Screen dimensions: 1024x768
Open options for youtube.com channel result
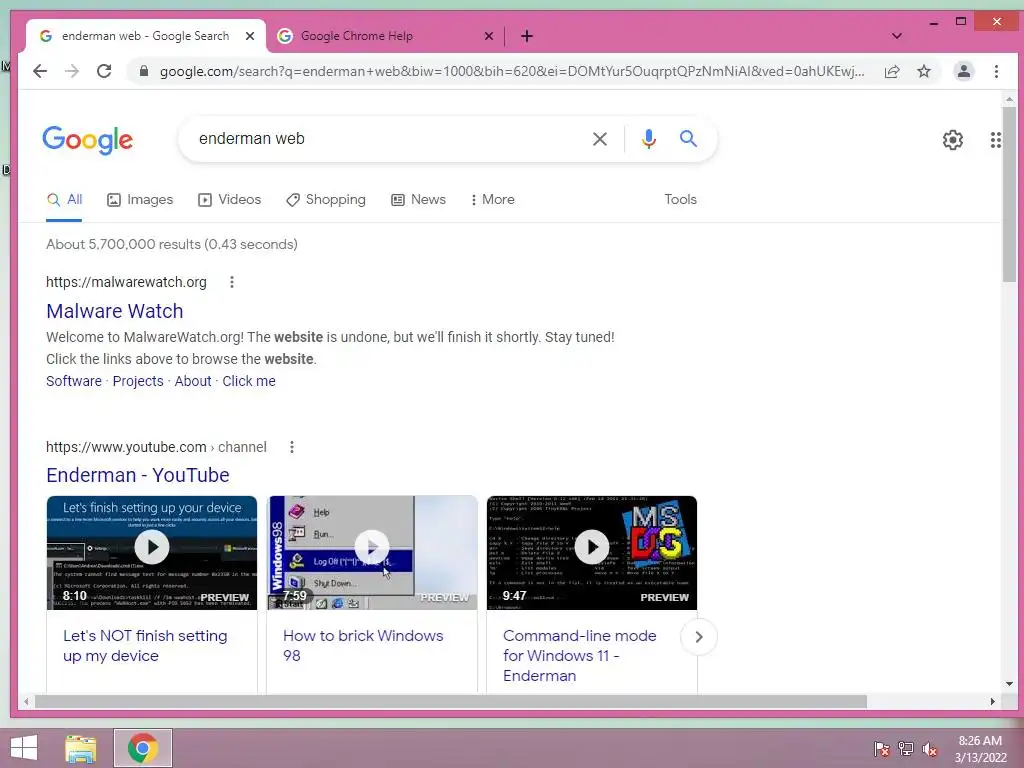click(292, 447)
